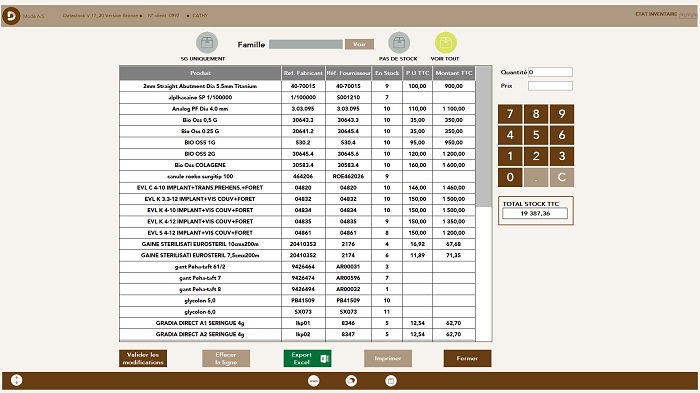
Task: Tap keypad digit 6
Action: [562, 135]
